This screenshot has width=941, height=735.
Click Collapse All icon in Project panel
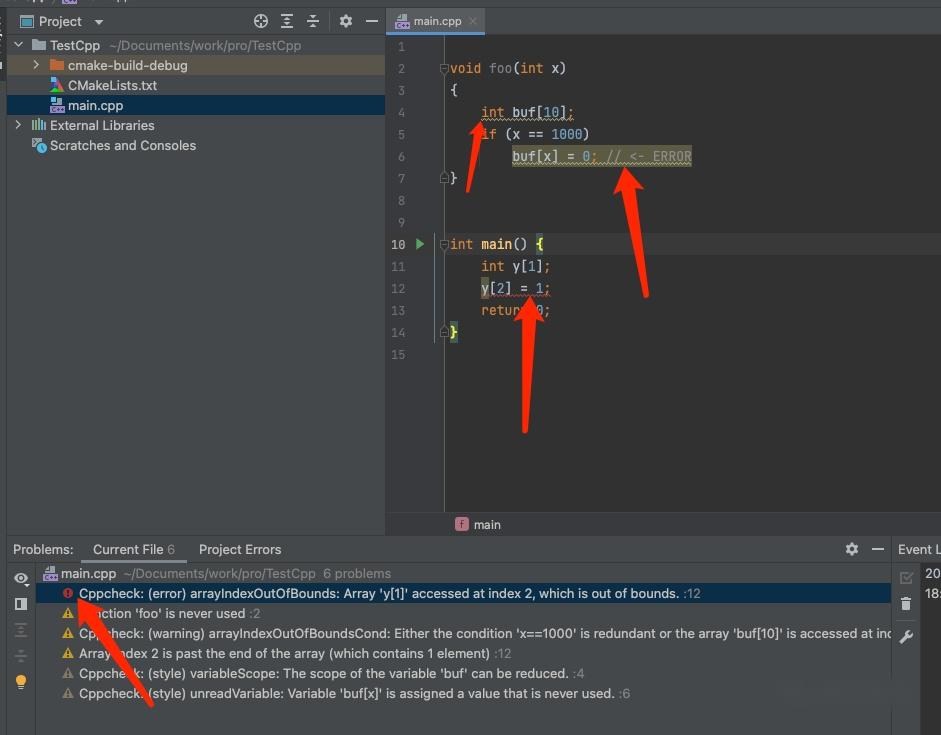pos(313,21)
